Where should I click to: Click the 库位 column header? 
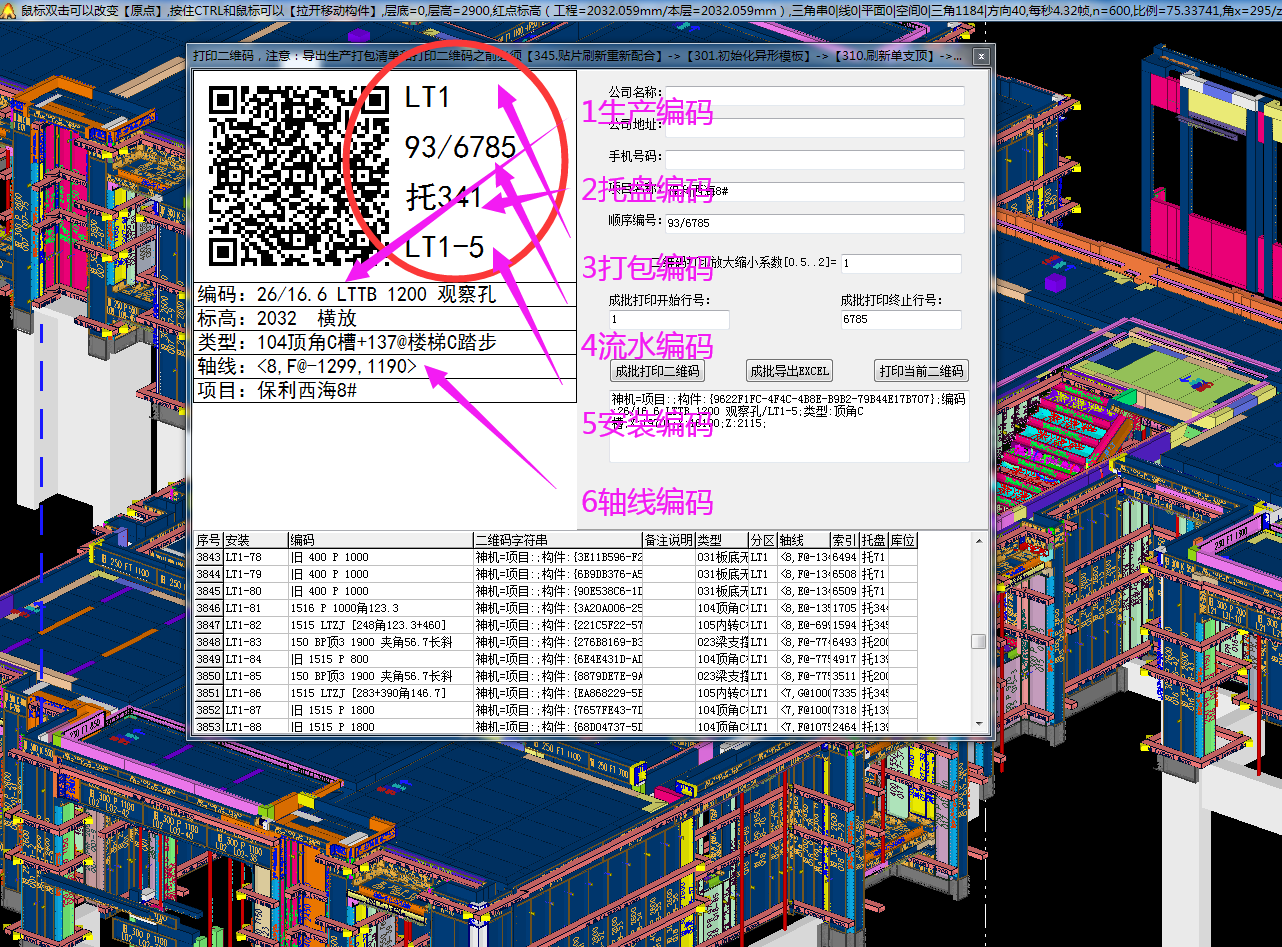902,540
